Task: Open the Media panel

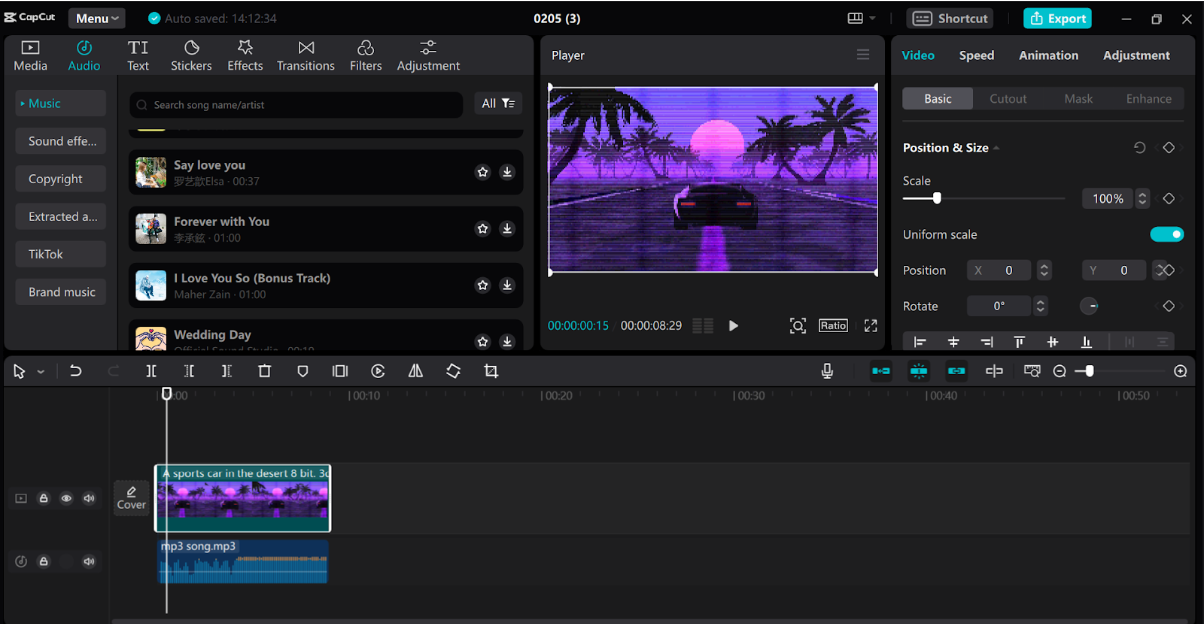Action: click(x=30, y=56)
